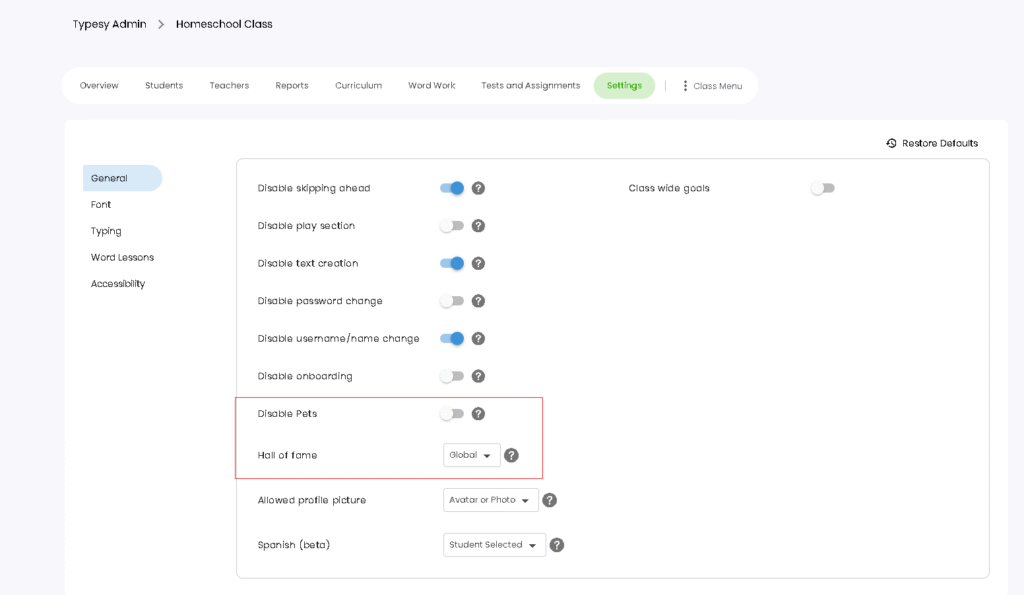Switch on Class wide goals toggle
The image size is (1024, 595).
823,188
